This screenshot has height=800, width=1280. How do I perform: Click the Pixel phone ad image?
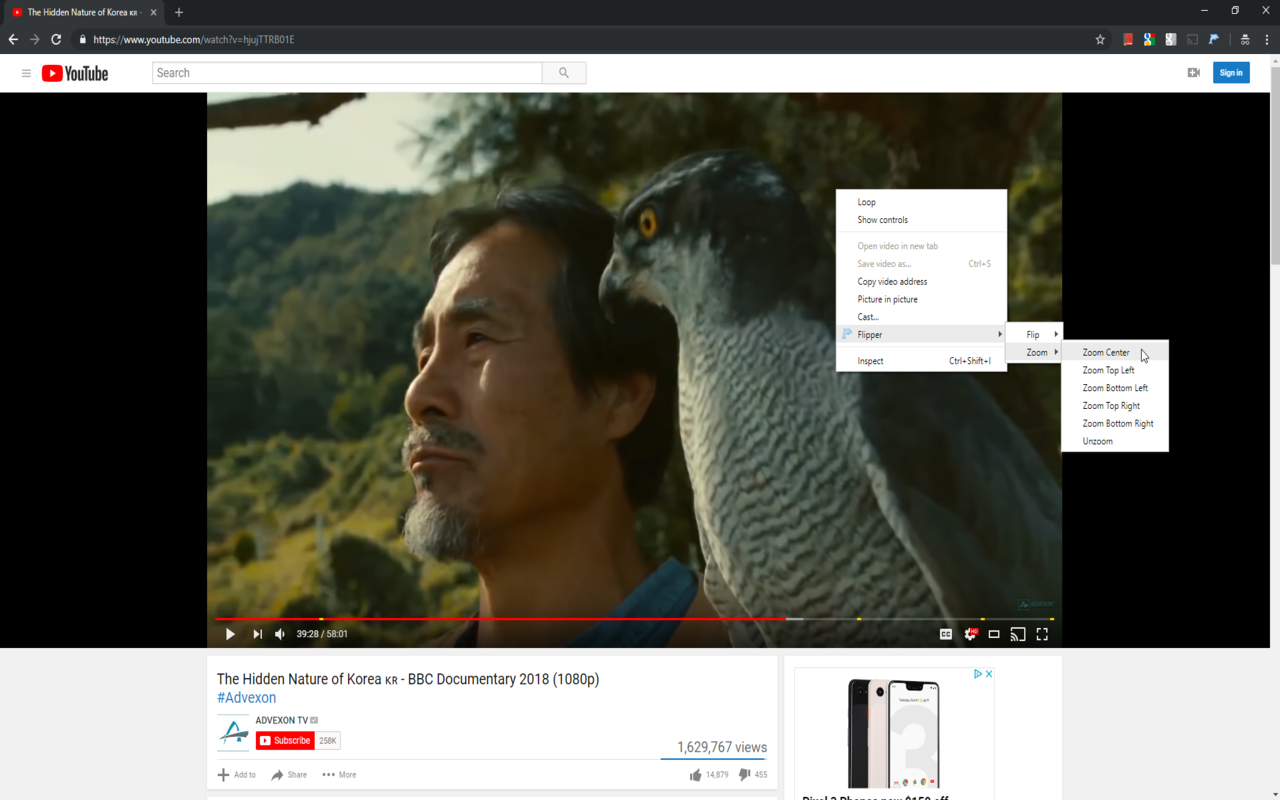[894, 734]
